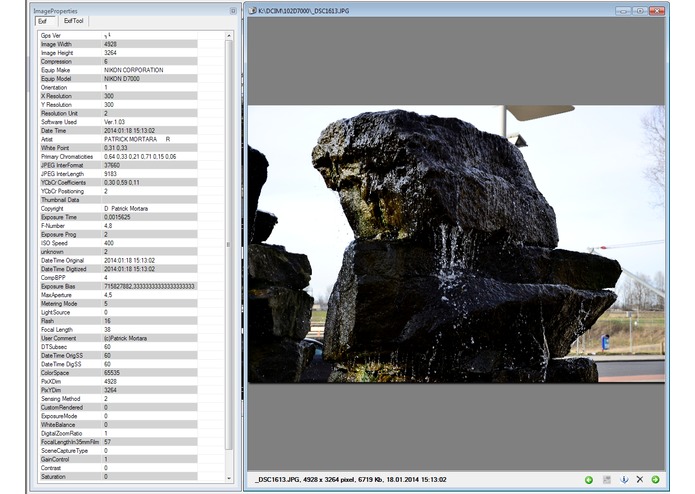
Task: Click the Exif list vertical scrollbar thumb
Action: coord(229,245)
